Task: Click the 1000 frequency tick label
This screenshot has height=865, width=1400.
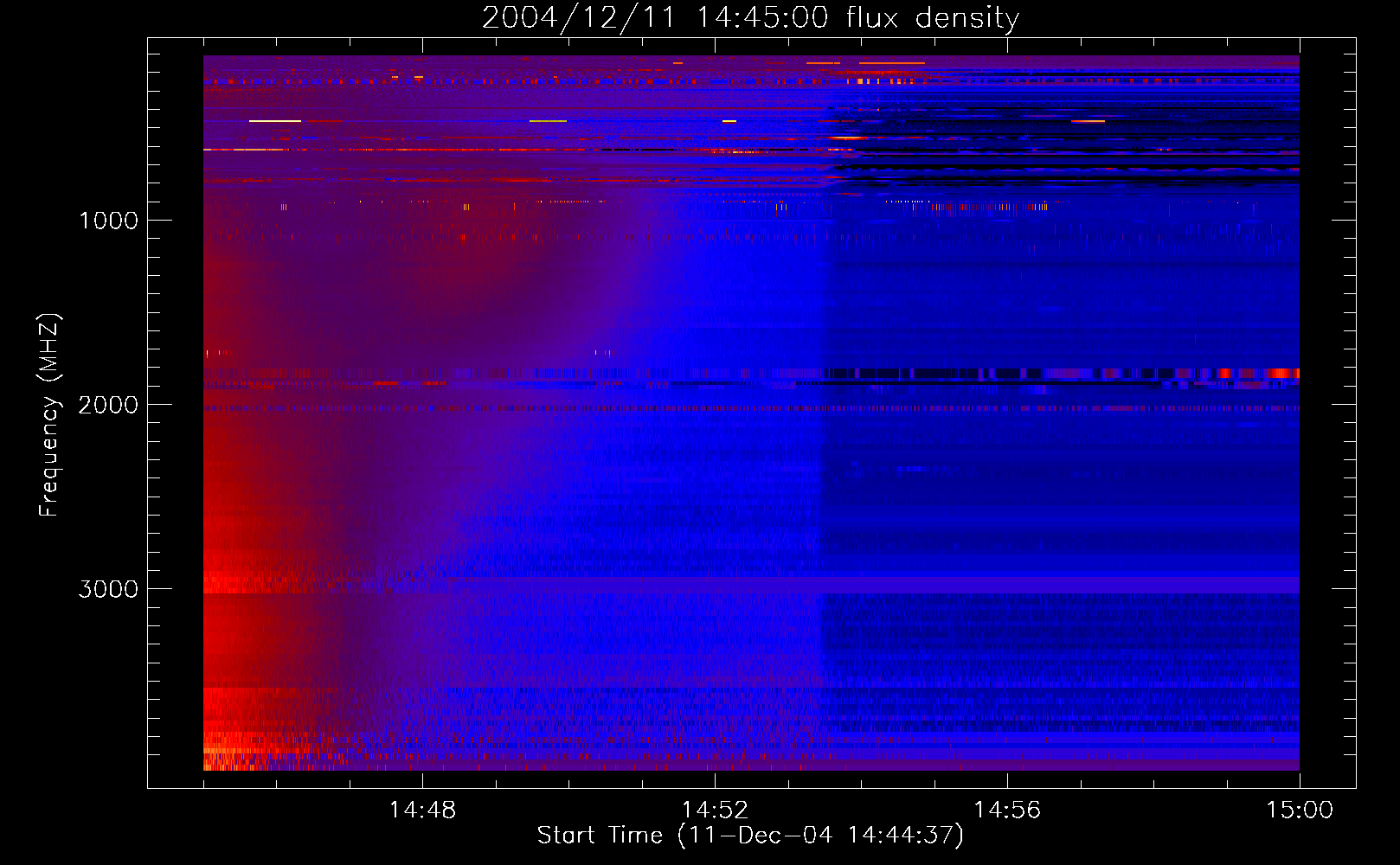Action: (108, 221)
